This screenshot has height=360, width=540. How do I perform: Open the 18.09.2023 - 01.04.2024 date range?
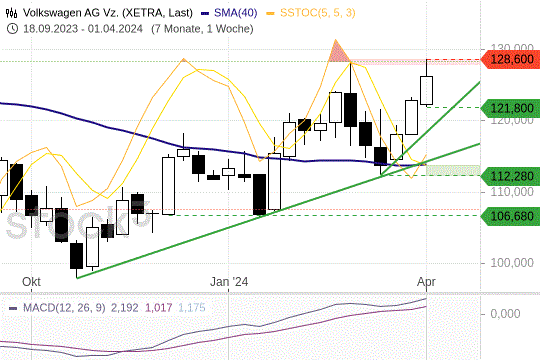[83, 29]
